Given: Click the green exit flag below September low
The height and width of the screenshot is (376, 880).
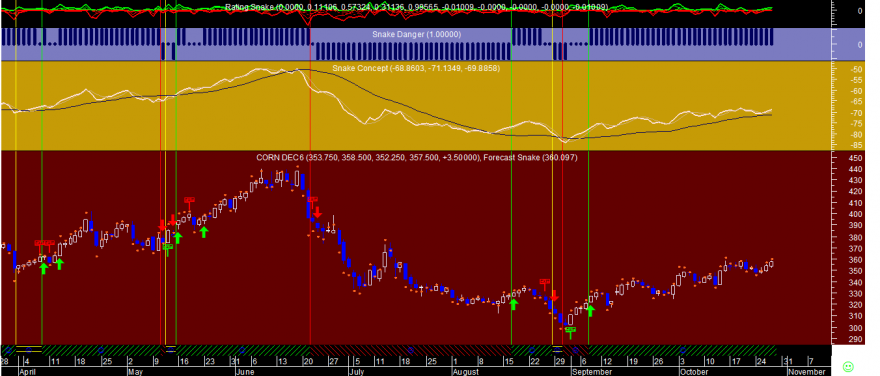Looking at the screenshot, I should click(570, 332).
